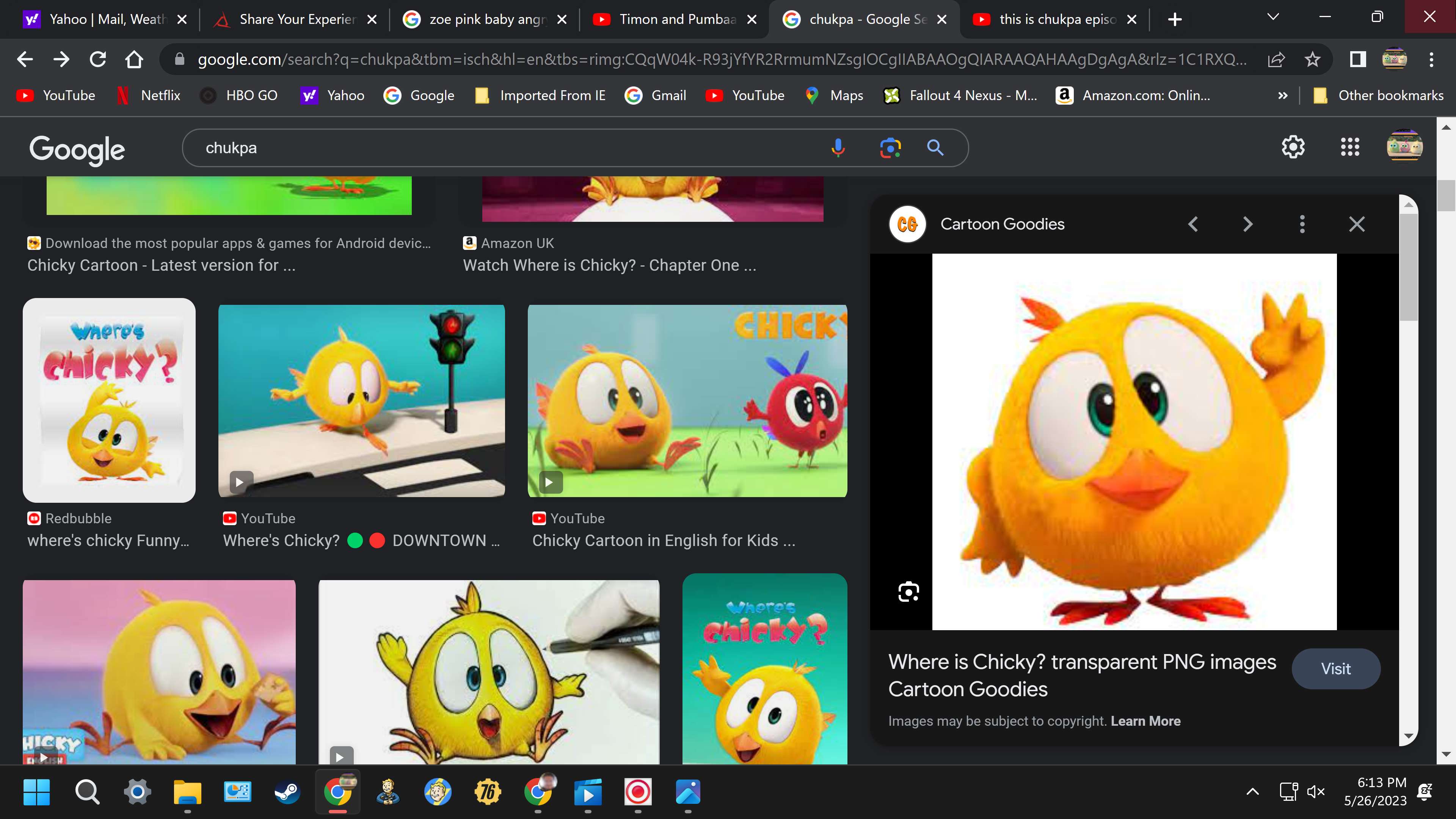
Task: Open Where's Chicky DOWNTOWN video thumbnail
Action: (x=362, y=401)
